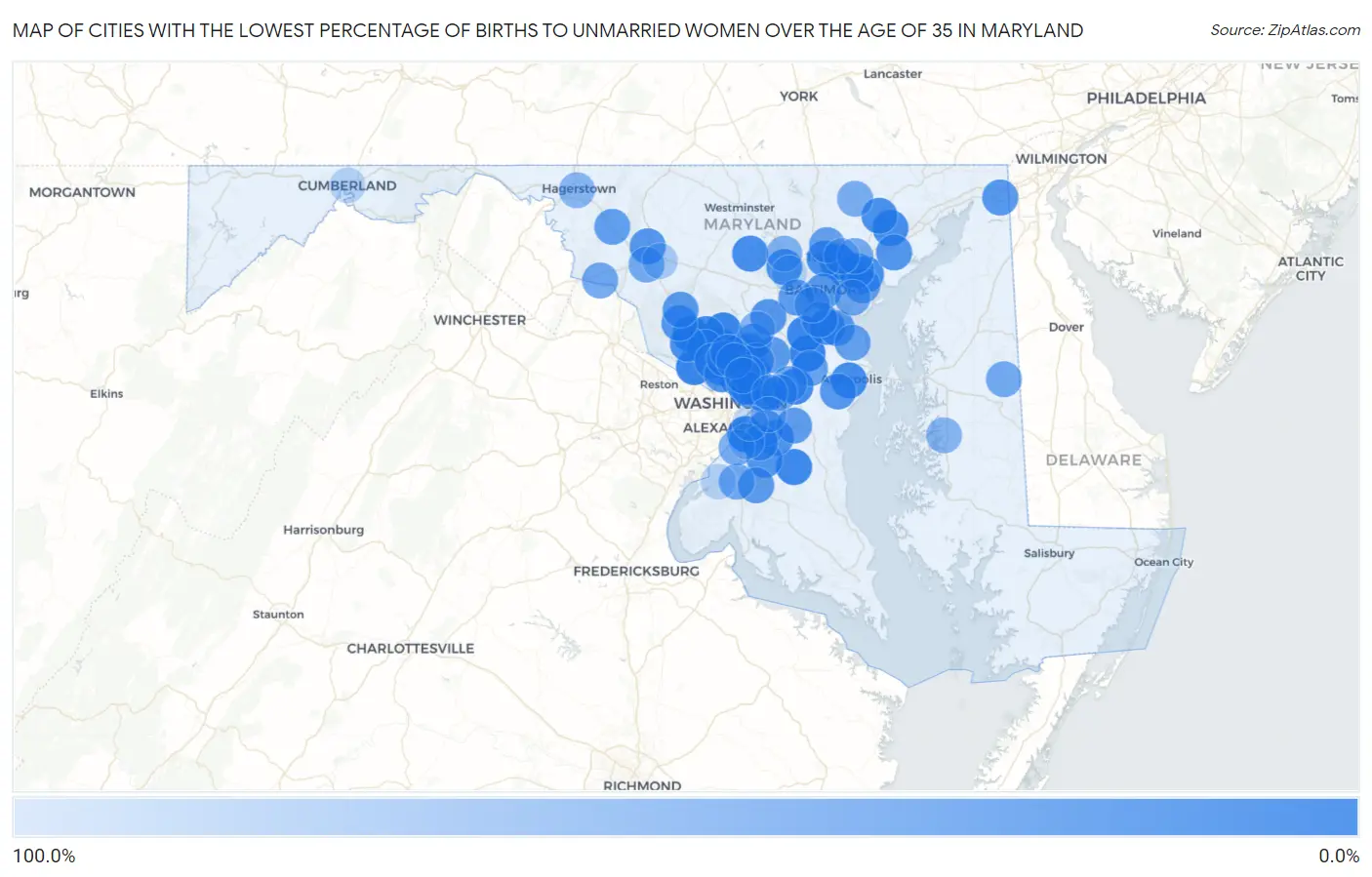Click the WILMINGTON city label

pos(1061,159)
